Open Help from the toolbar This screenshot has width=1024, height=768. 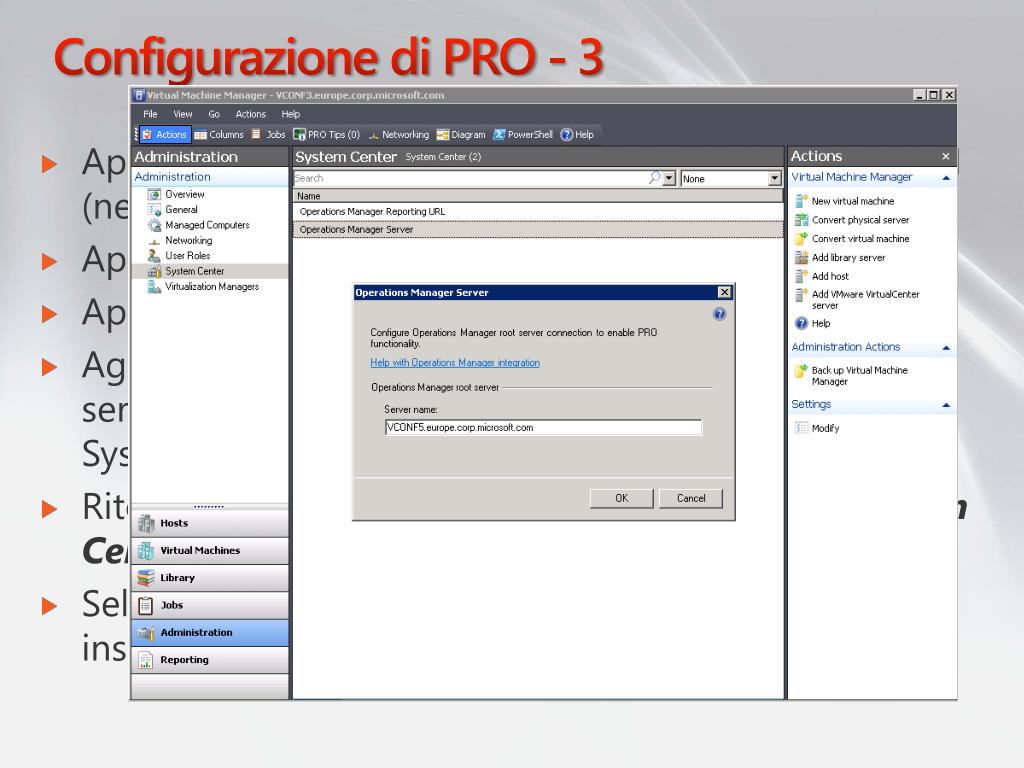tap(577, 135)
